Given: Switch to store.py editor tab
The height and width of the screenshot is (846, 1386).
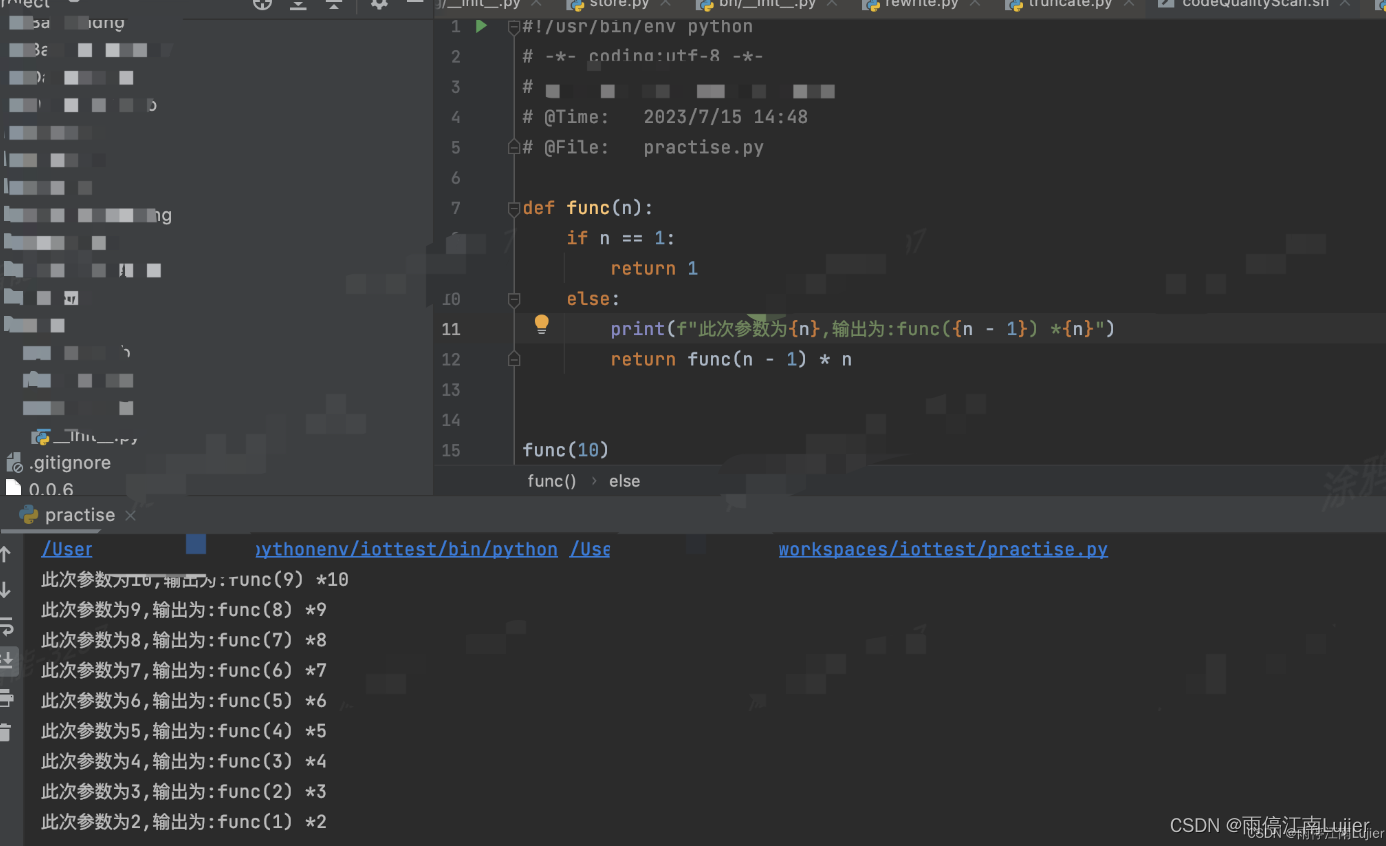Looking at the screenshot, I should (619, 4).
